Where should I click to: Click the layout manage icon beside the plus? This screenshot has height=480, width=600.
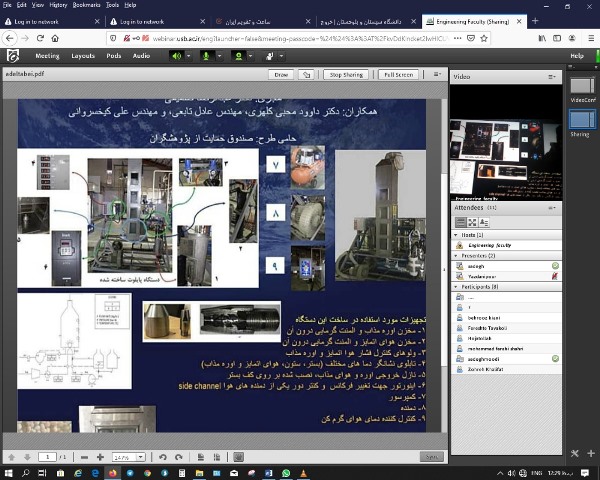tap(574, 454)
